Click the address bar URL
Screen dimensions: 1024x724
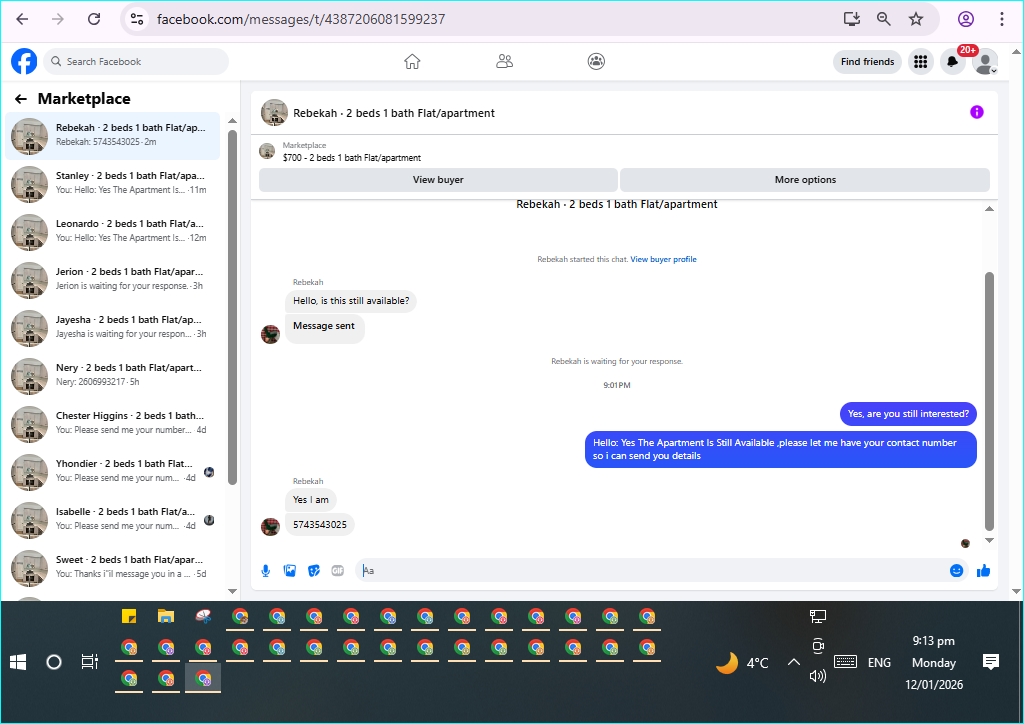point(301,19)
